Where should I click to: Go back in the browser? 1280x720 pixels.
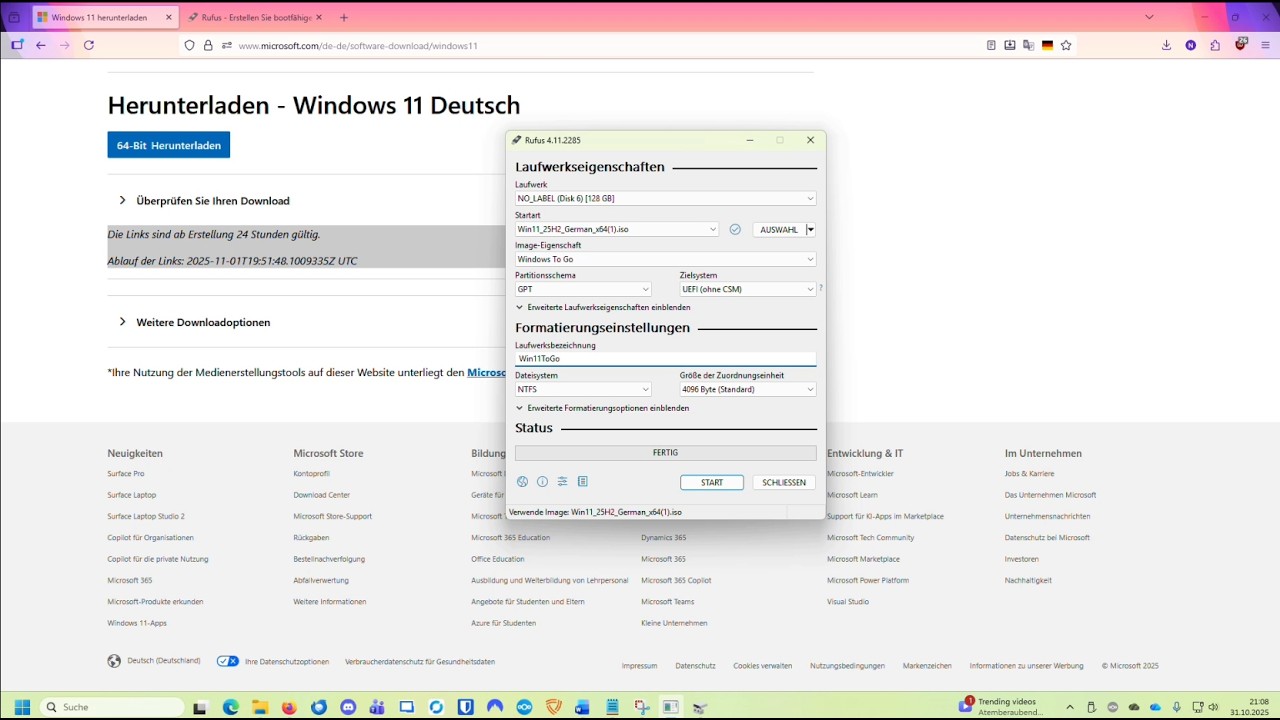[41, 45]
